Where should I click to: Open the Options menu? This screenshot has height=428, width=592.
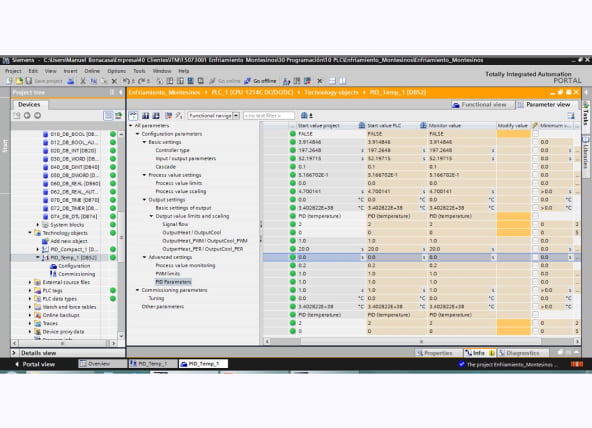pyautogui.click(x=116, y=71)
